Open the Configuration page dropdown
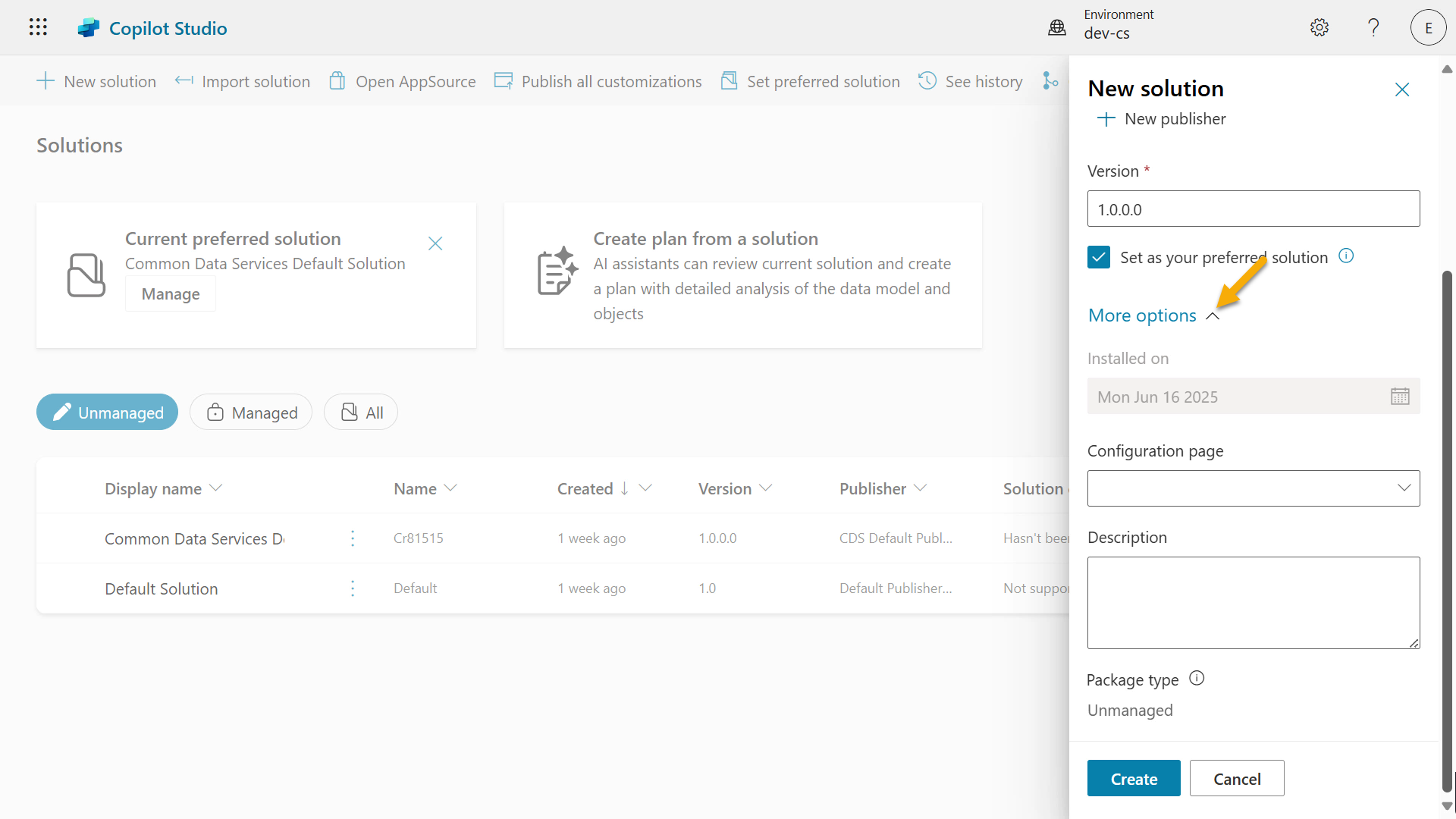 1253,488
